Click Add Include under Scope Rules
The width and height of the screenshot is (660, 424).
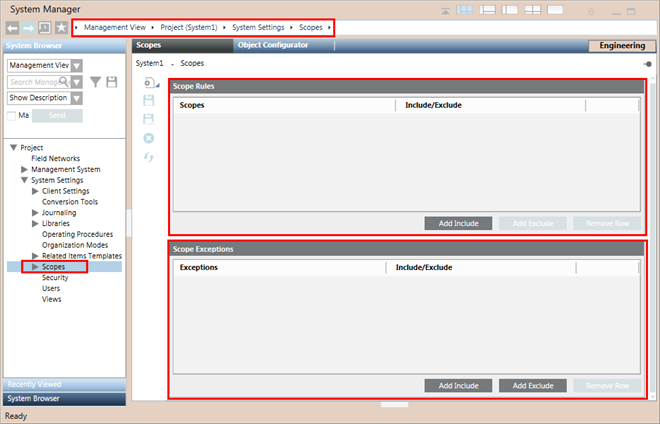coord(457,223)
